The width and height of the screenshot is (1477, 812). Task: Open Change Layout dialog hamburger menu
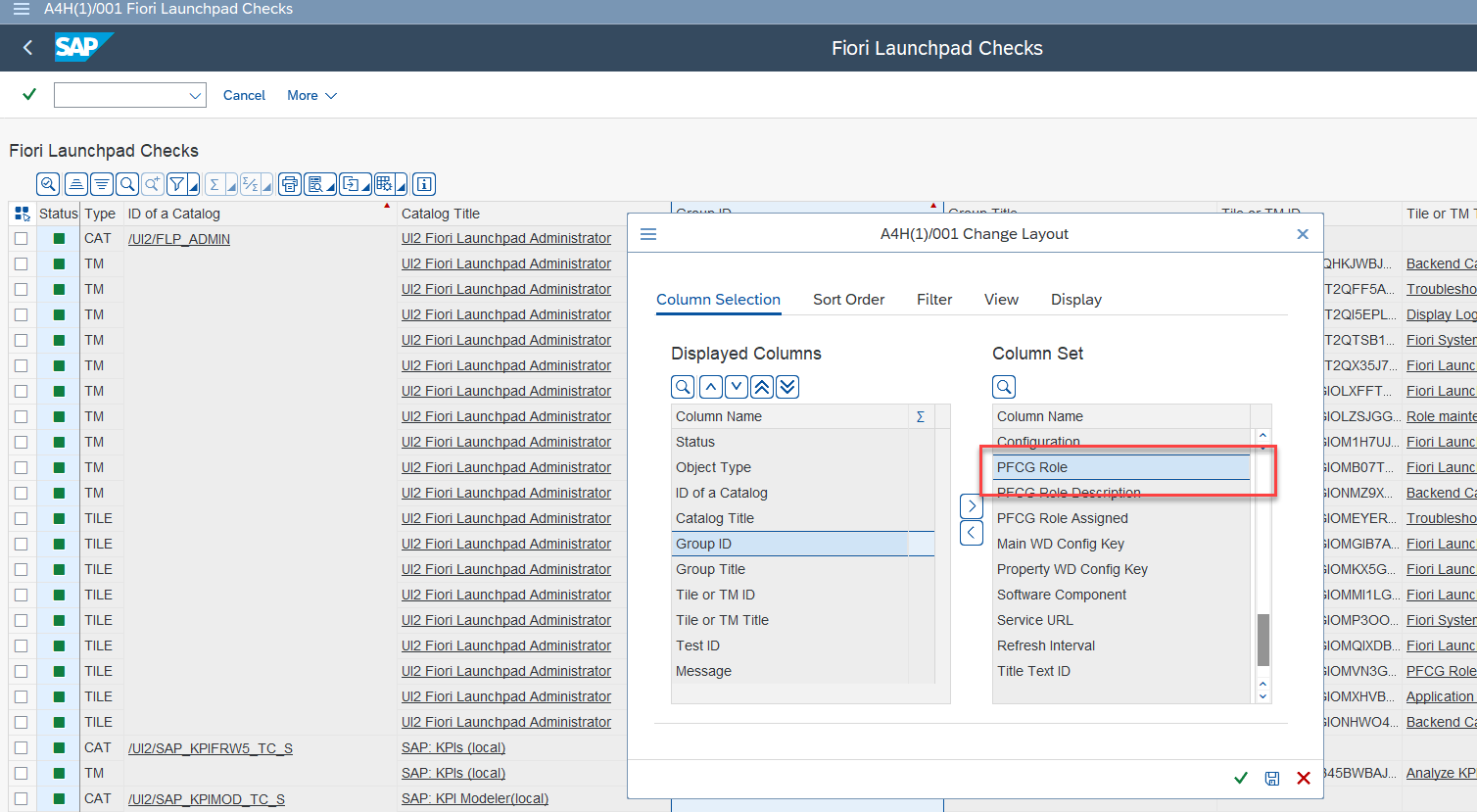pyautogui.click(x=648, y=234)
